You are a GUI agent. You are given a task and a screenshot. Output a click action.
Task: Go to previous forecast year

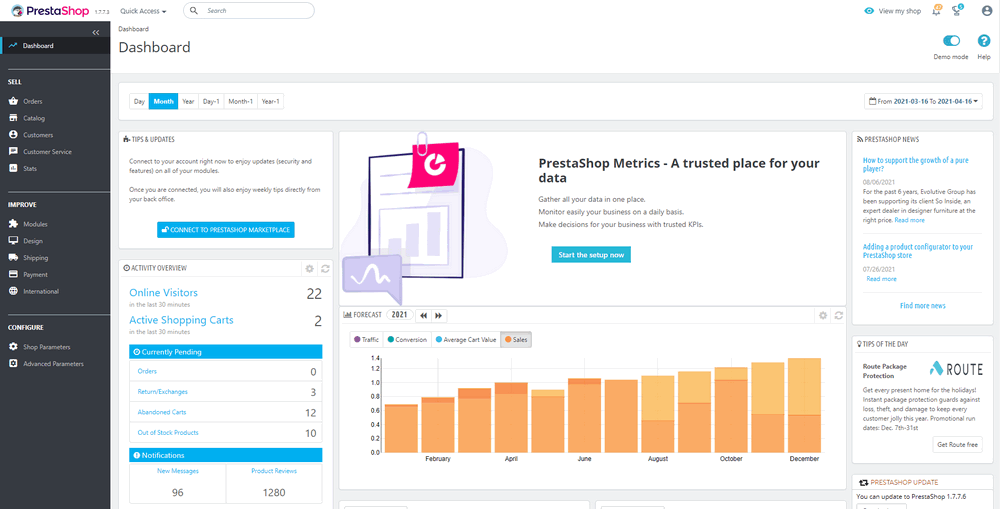[x=423, y=315]
